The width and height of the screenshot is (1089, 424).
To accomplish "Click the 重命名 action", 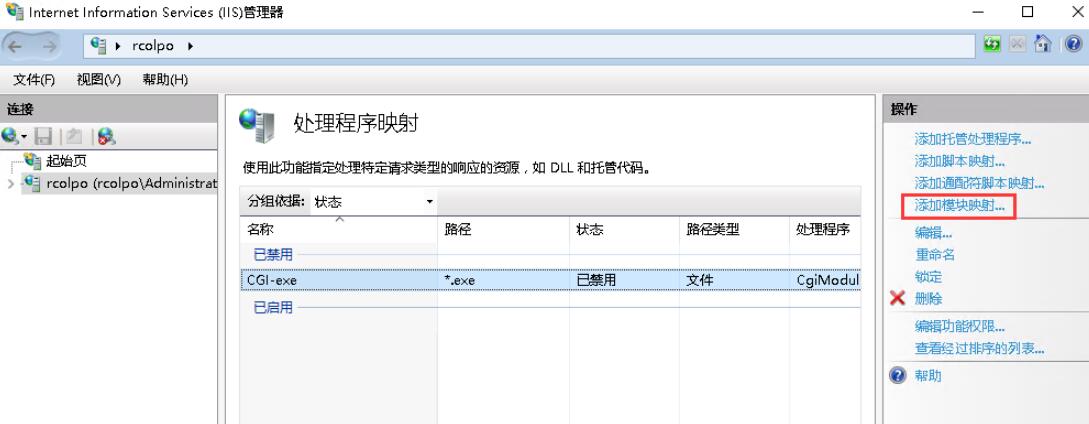I will coord(935,255).
